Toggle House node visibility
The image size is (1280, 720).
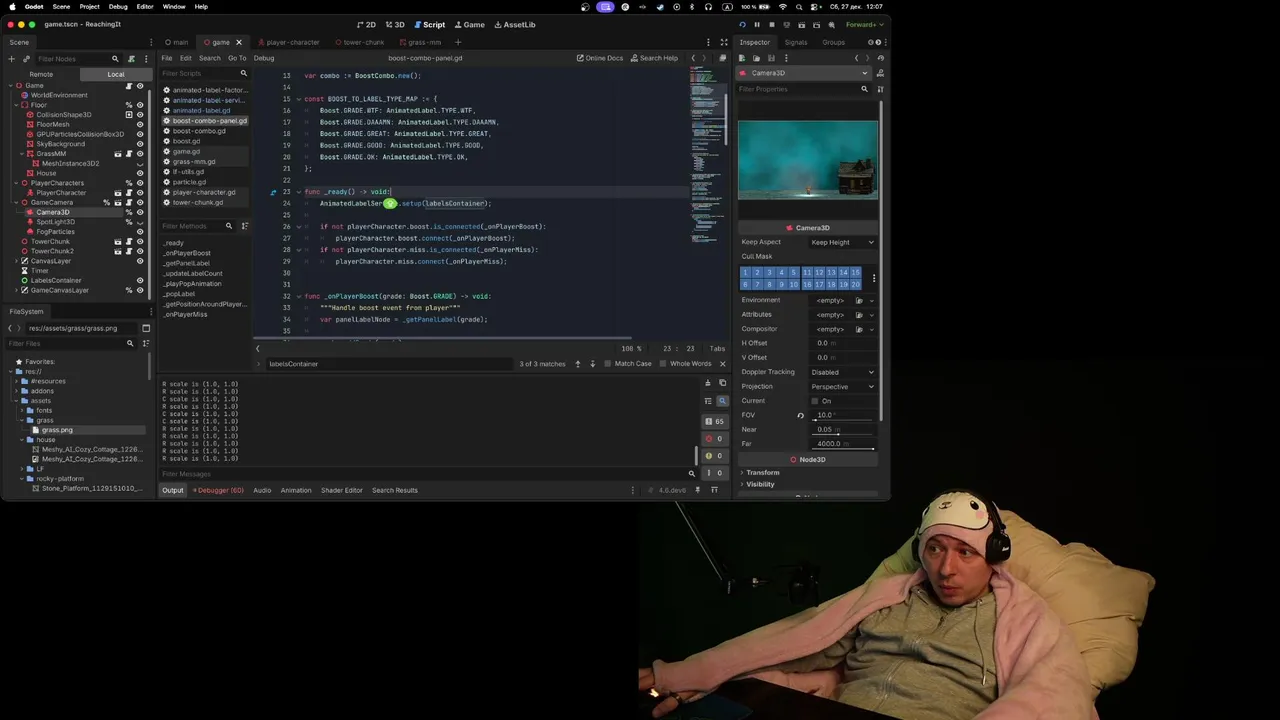tap(139, 173)
